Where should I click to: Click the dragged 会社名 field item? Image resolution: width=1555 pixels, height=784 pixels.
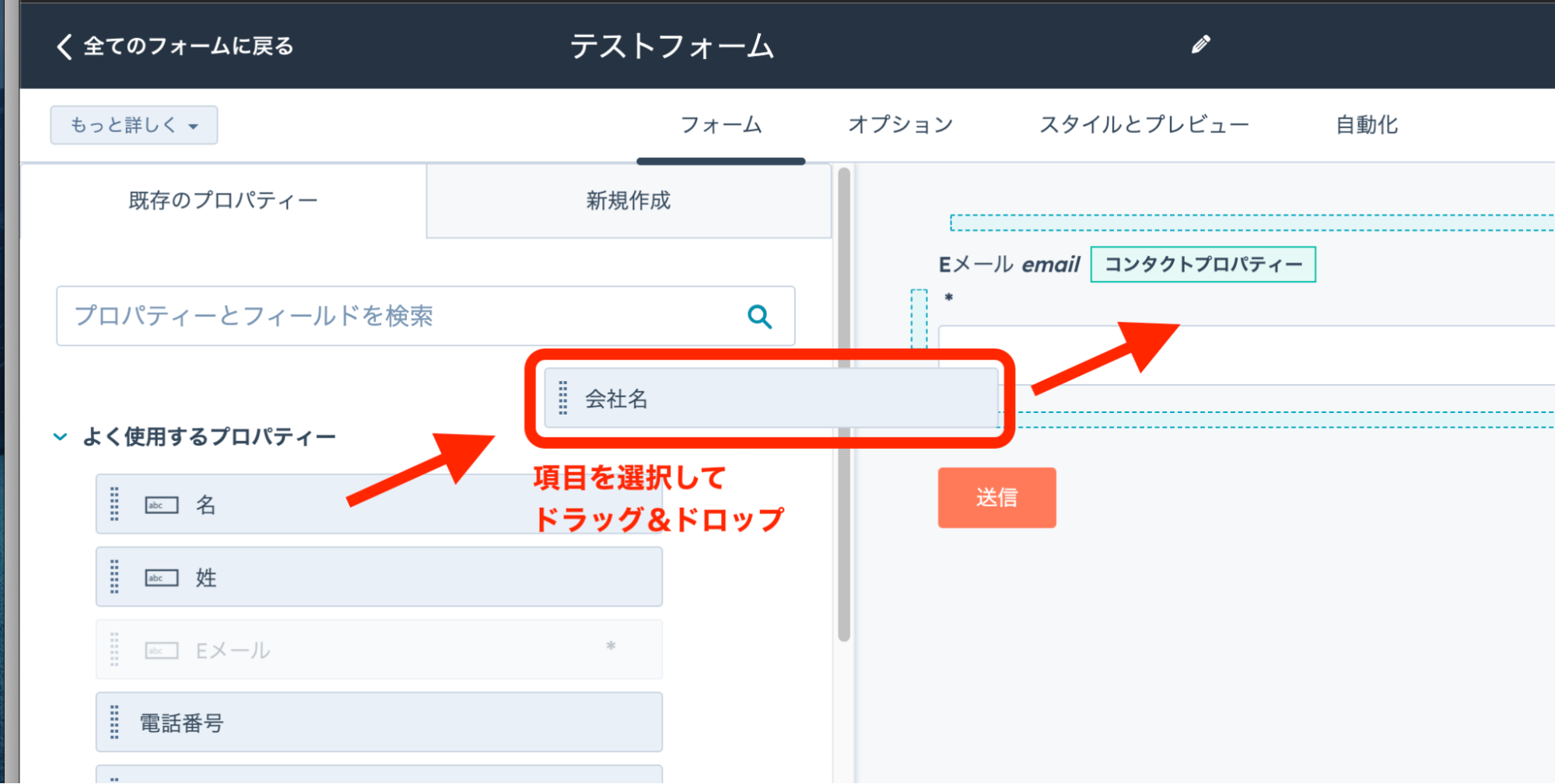click(x=771, y=398)
